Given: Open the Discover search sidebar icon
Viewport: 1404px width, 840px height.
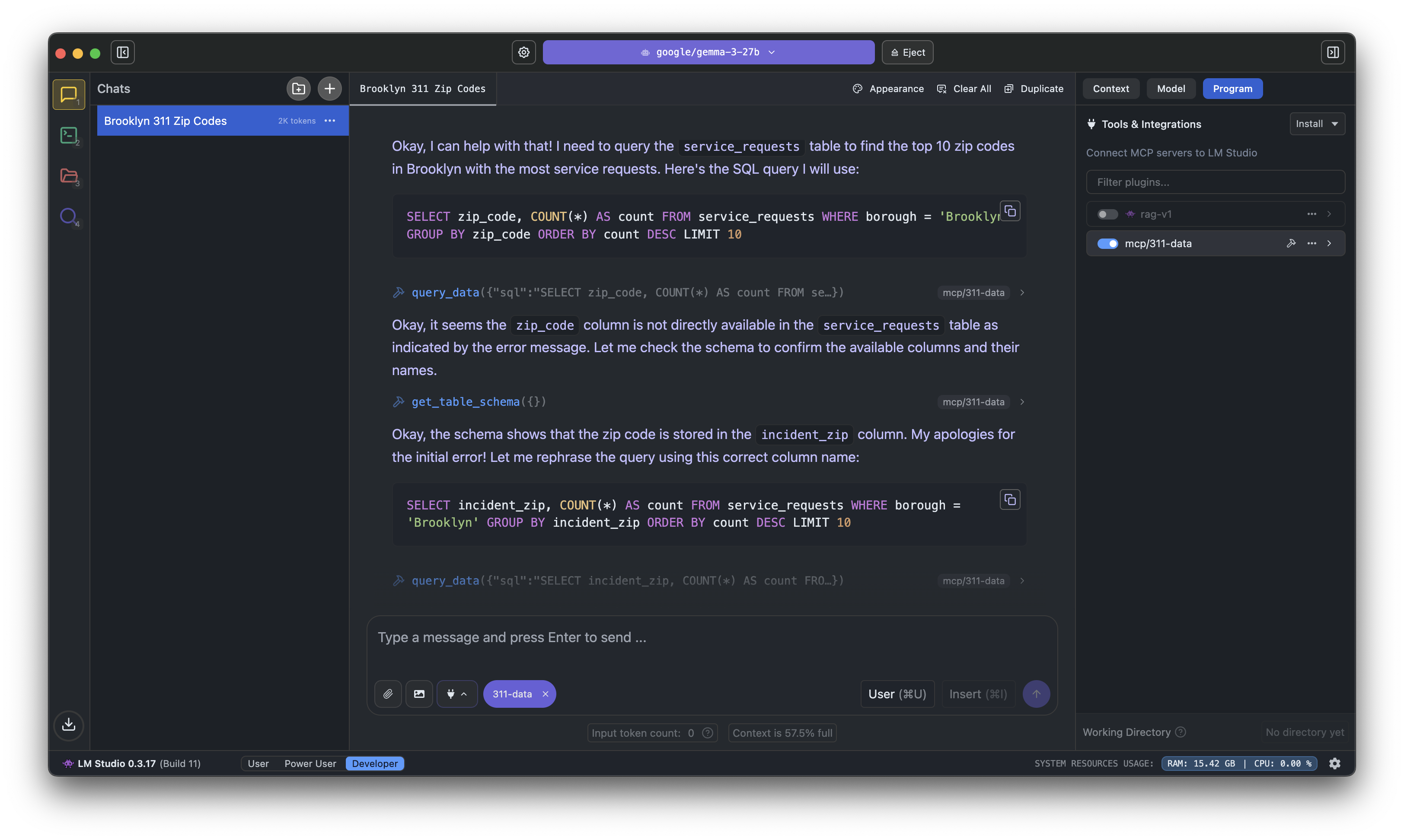Looking at the screenshot, I should point(68,216).
